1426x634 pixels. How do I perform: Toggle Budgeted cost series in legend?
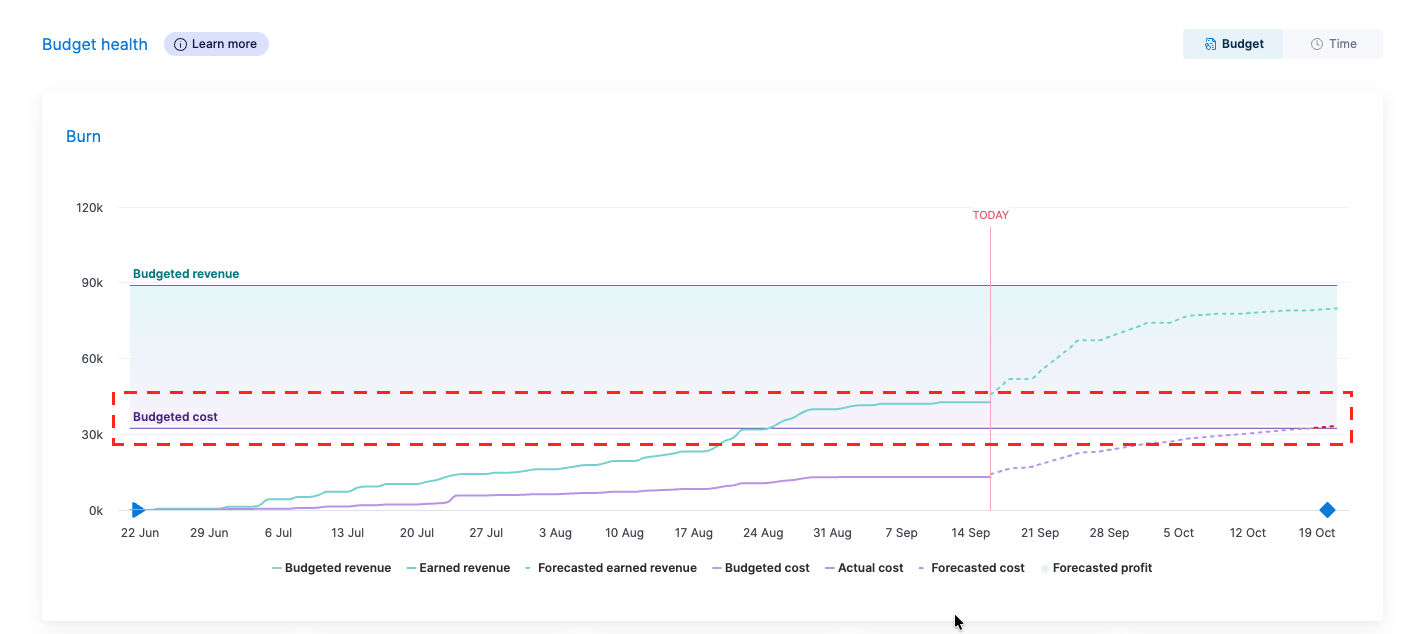760,568
